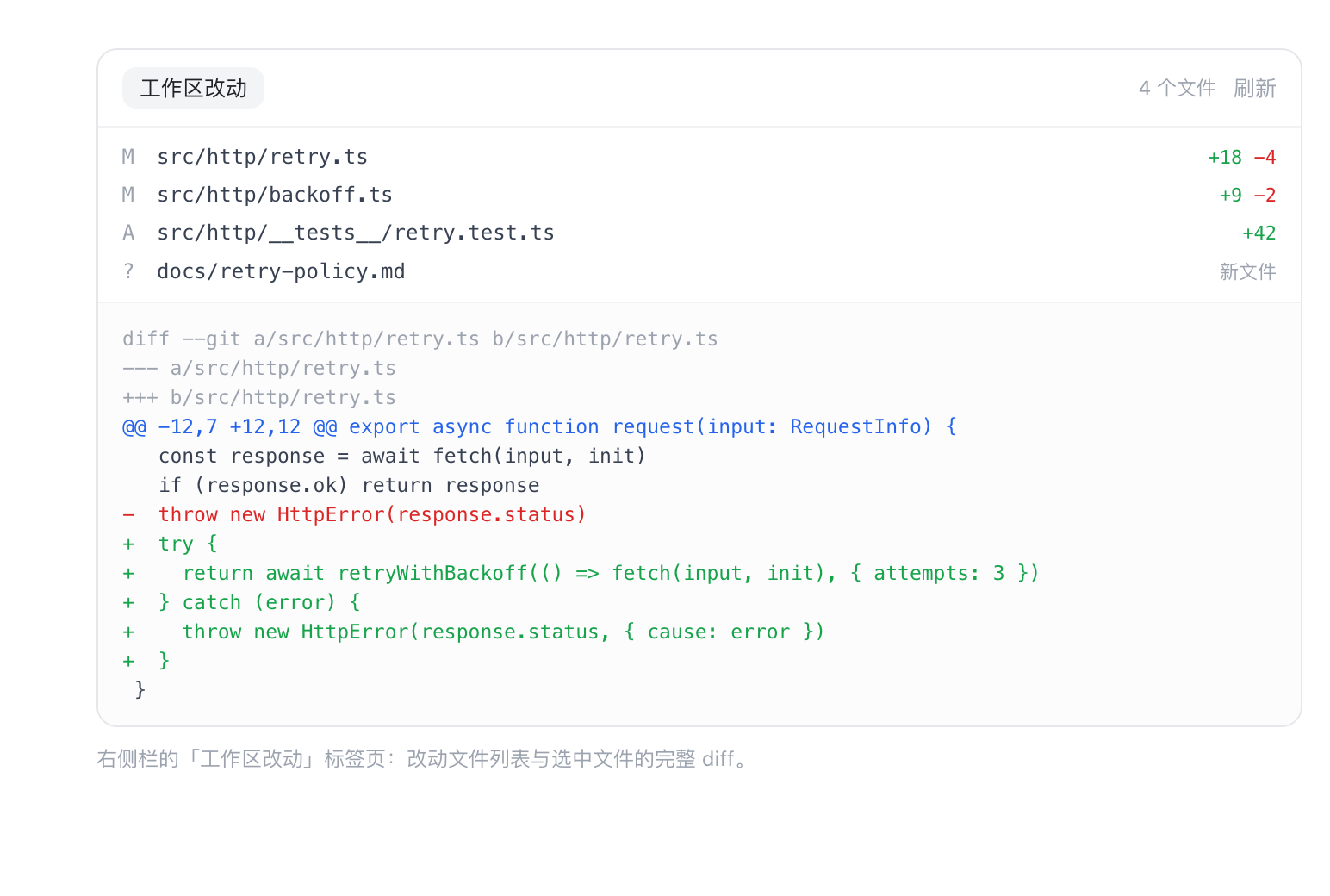This screenshot has width=1330, height=896.
Task: Click the ? status of retry-policy.md
Action: point(128,271)
